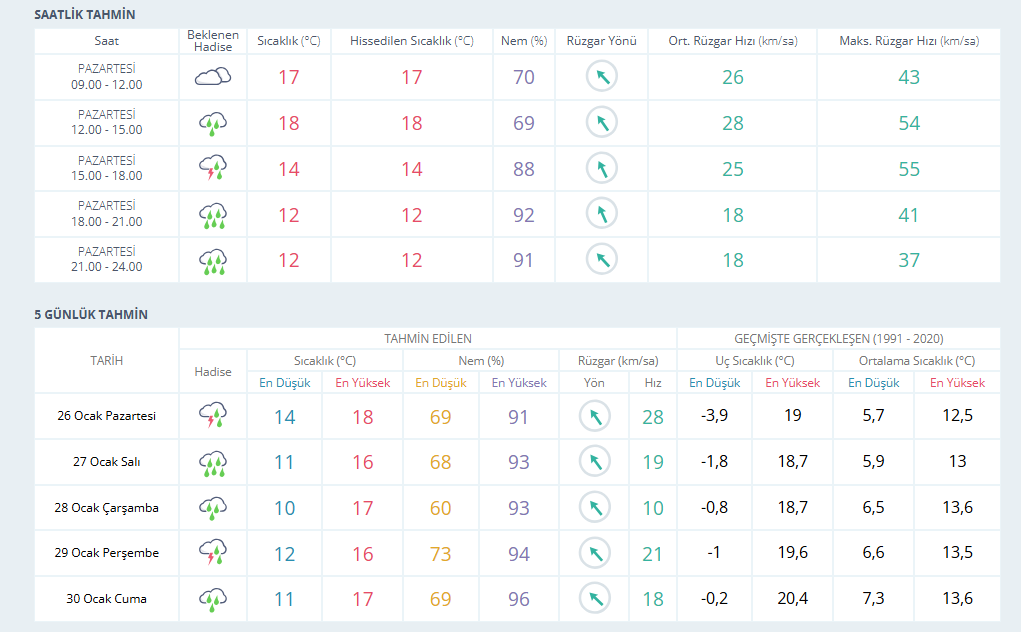Click the cloudy icon for 09.00 - 12.00
This screenshot has width=1021, height=632.
click(x=212, y=77)
